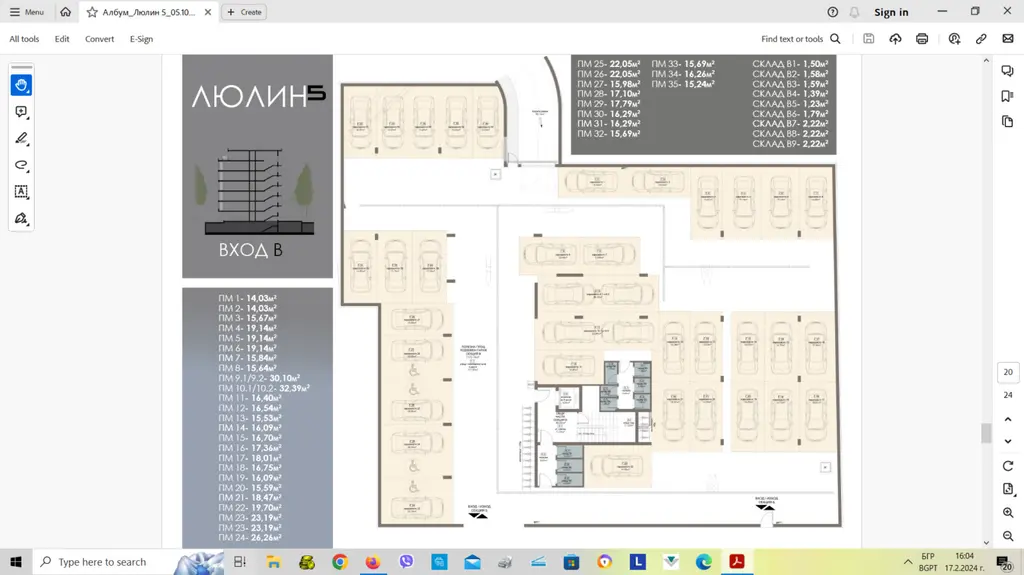Star the Албум_Люлин 5 document tab
The image size is (1024, 575).
pyautogui.click(x=92, y=12)
